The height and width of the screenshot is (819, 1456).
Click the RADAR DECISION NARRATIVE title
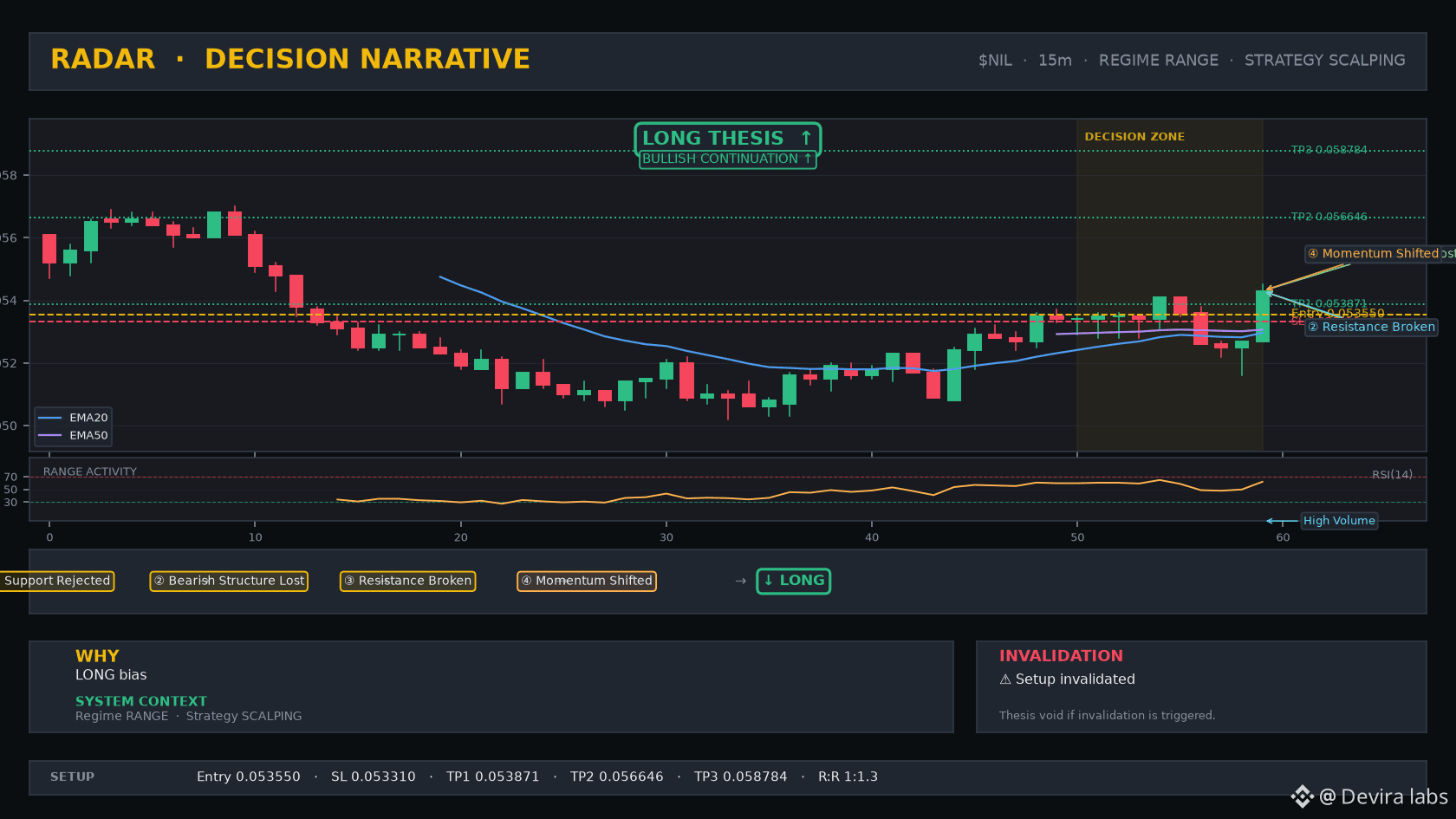click(x=290, y=59)
